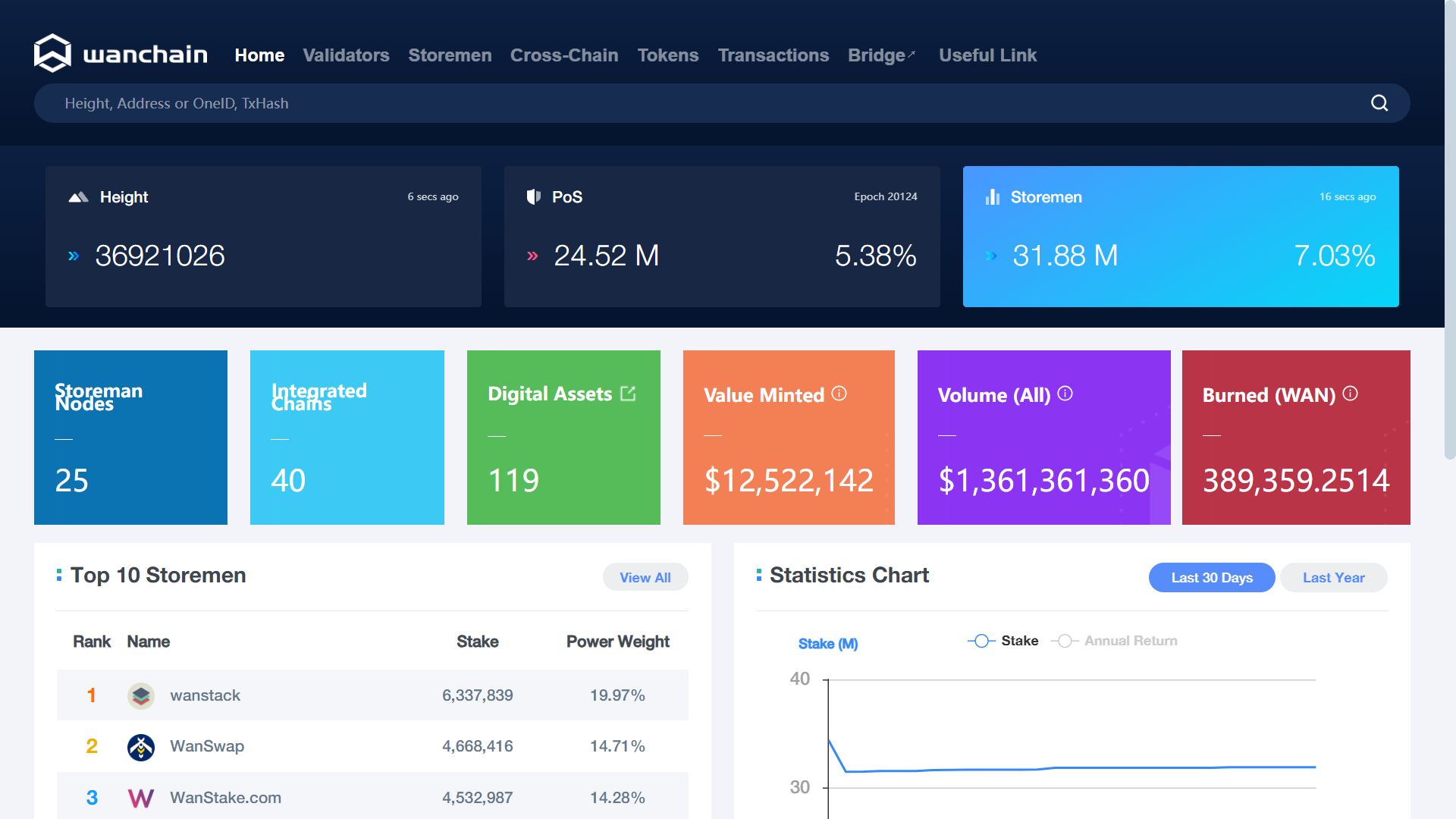Toggle the Stake legend series
Viewport: 1456px width, 819px height.
(x=1003, y=641)
